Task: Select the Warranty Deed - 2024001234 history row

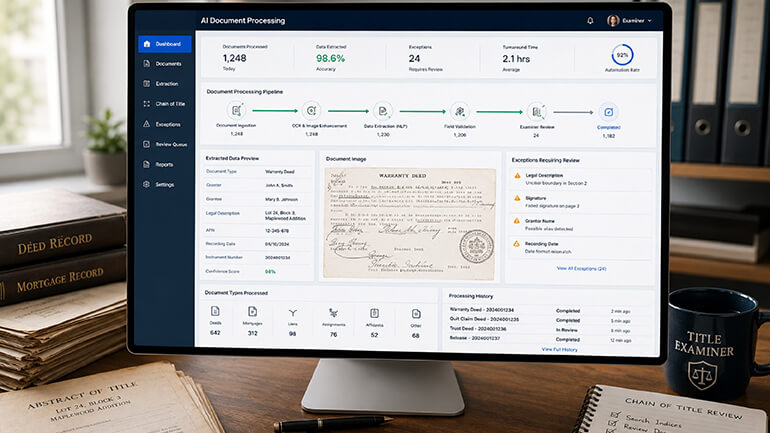Action: tap(540, 310)
